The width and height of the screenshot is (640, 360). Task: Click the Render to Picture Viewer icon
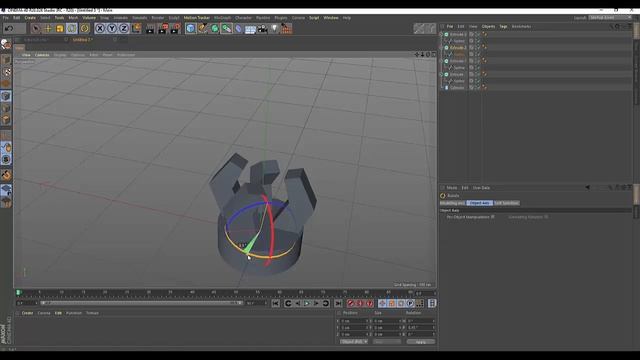tap(163, 28)
